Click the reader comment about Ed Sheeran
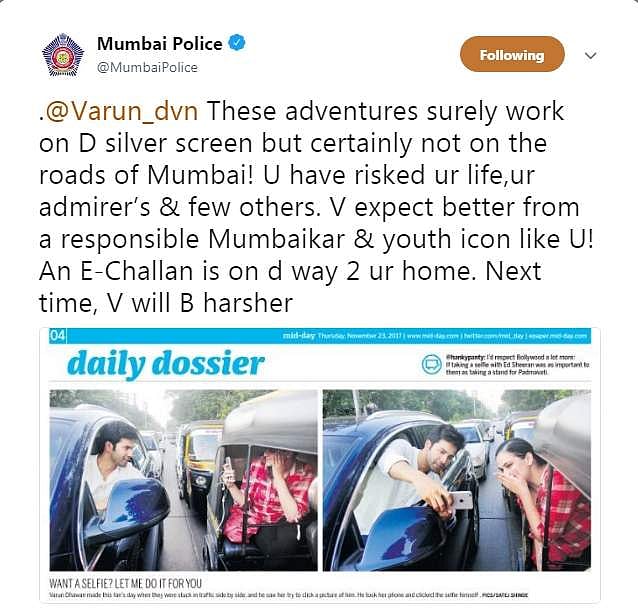This screenshot has width=638, height=610. click(517, 364)
